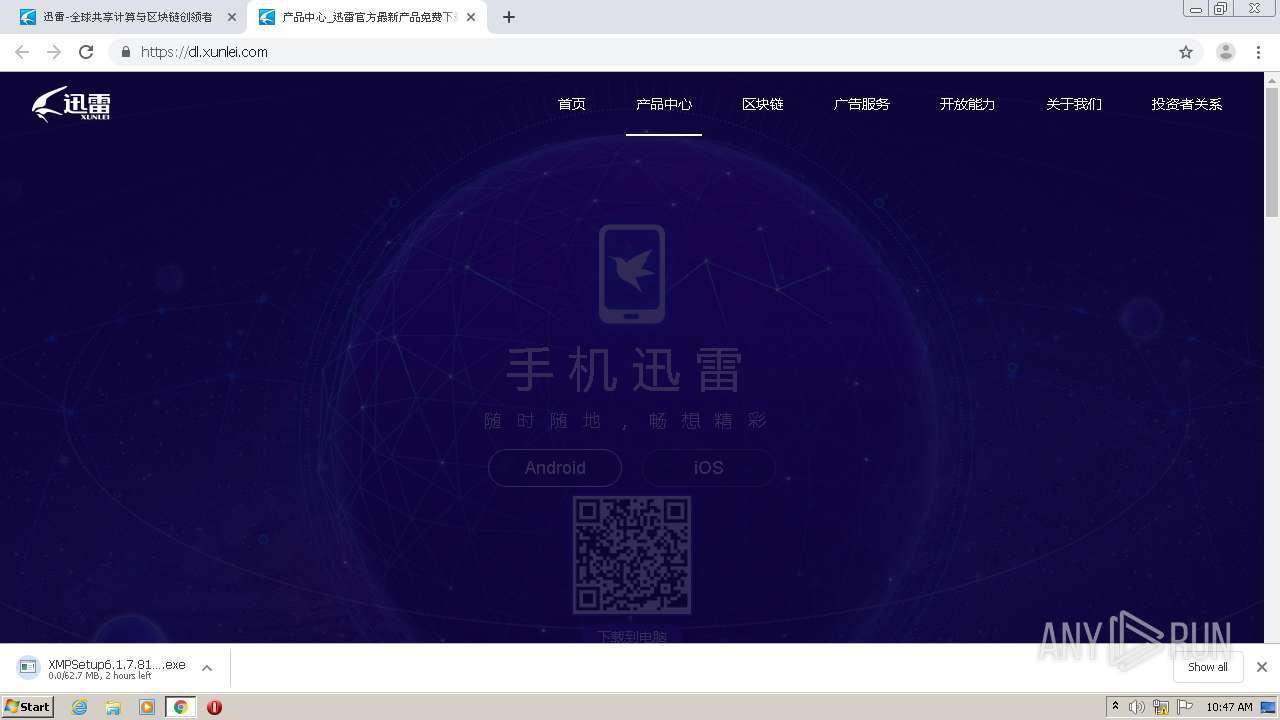This screenshot has height=720, width=1280.
Task: Click the Android download button
Action: pos(555,468)
